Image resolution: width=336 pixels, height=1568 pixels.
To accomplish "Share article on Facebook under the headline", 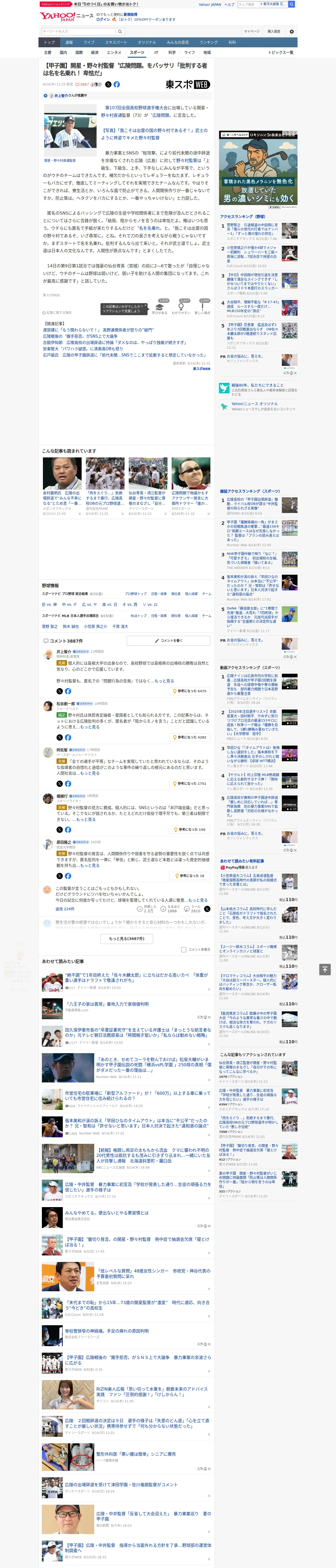I will [x=116, y=85].
